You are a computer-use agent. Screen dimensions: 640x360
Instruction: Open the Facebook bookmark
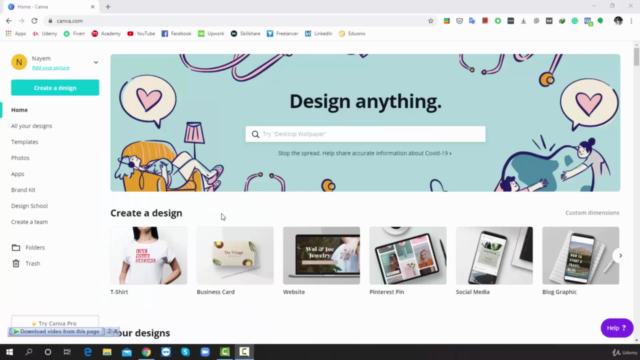176,33
